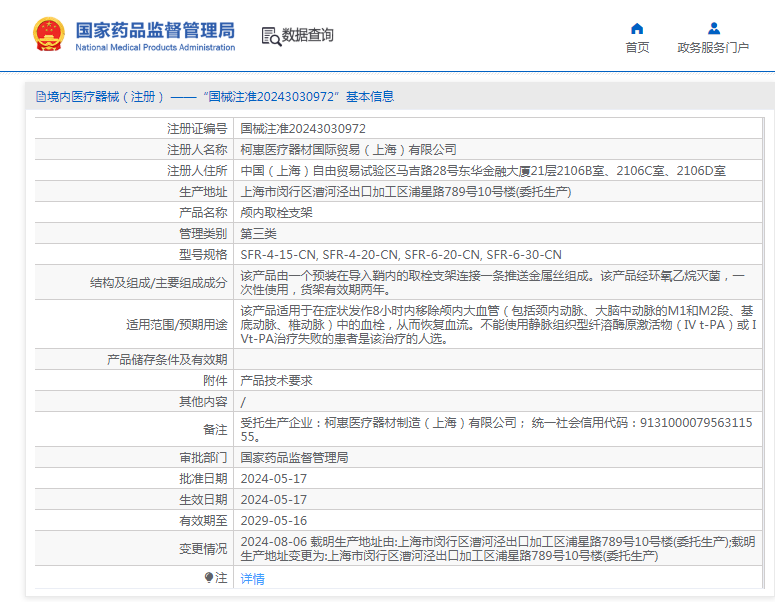Click 其他内容 label
The image size is (775, 602).
pyautogui.click(x=203, y=401)
